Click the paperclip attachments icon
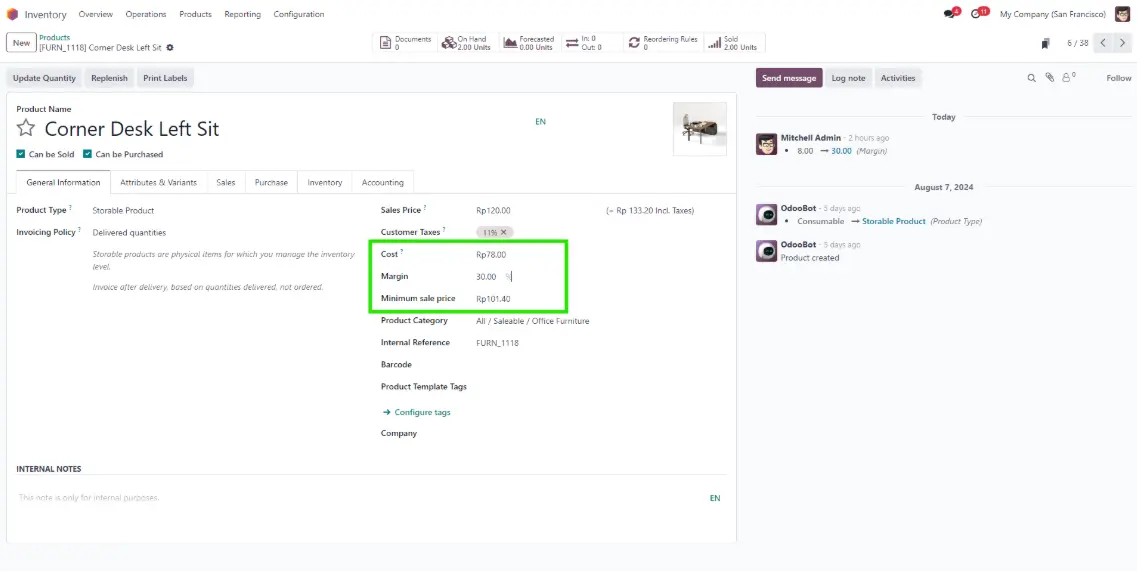Viewport: 1137px width, 571px height. click(1050, 78)
